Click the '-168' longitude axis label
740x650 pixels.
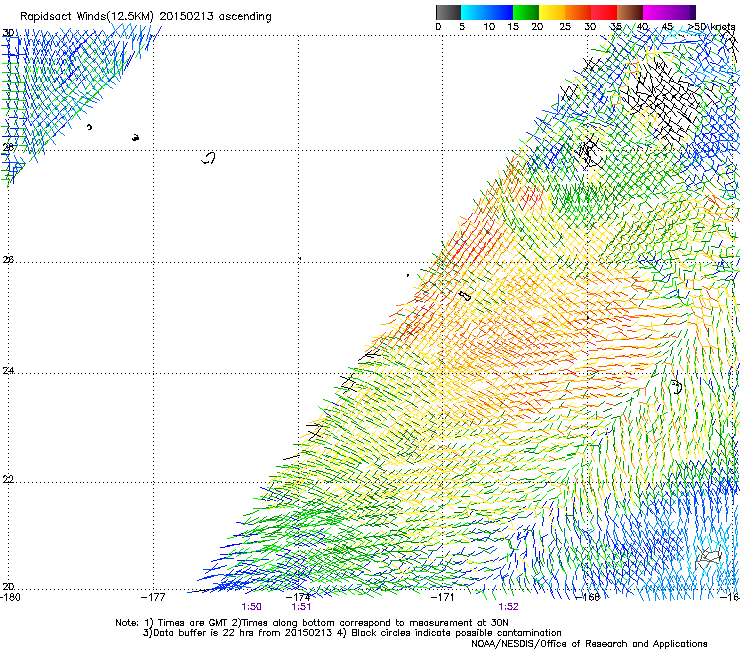tap(588, 597)
